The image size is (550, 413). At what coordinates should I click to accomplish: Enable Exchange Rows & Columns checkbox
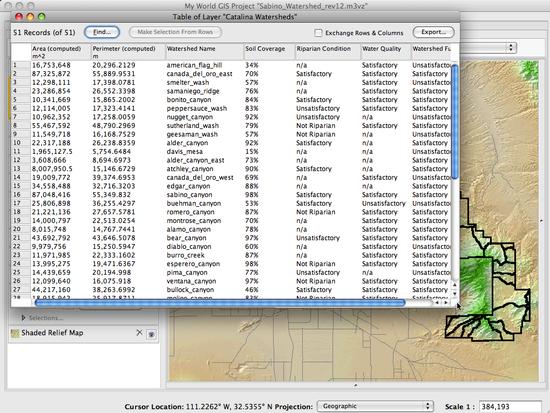click(318, 33)
